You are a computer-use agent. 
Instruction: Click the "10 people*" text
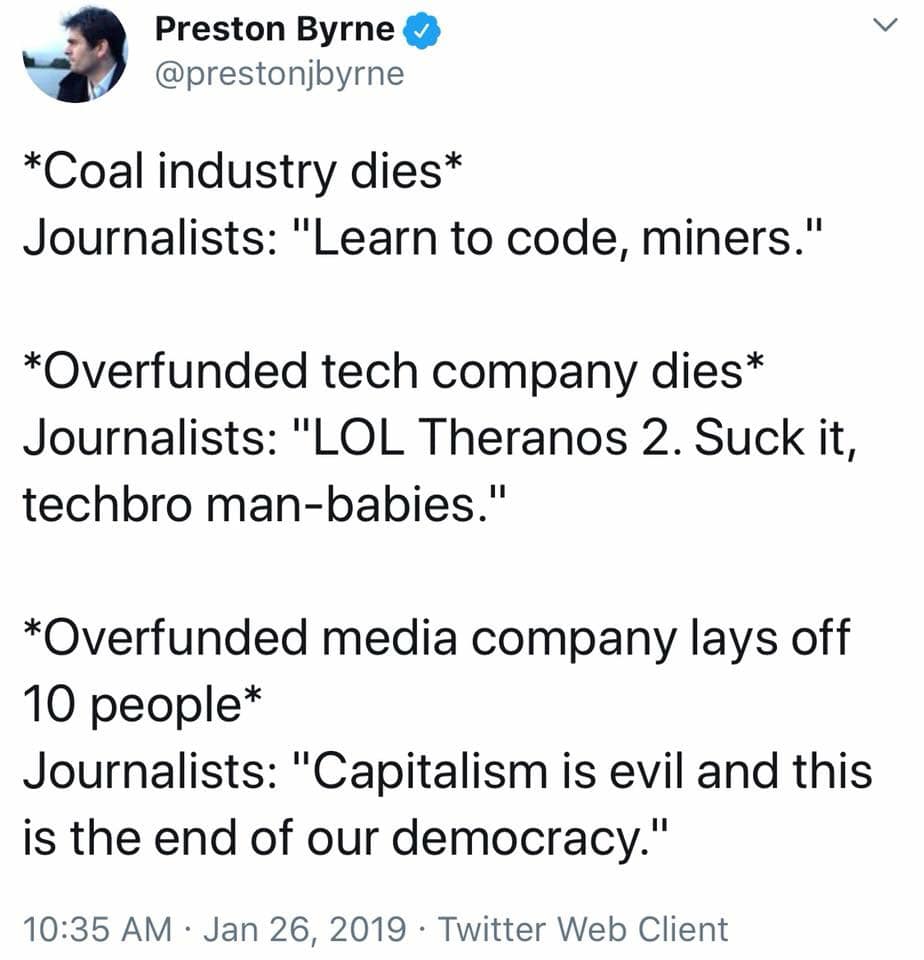[143, 706]
